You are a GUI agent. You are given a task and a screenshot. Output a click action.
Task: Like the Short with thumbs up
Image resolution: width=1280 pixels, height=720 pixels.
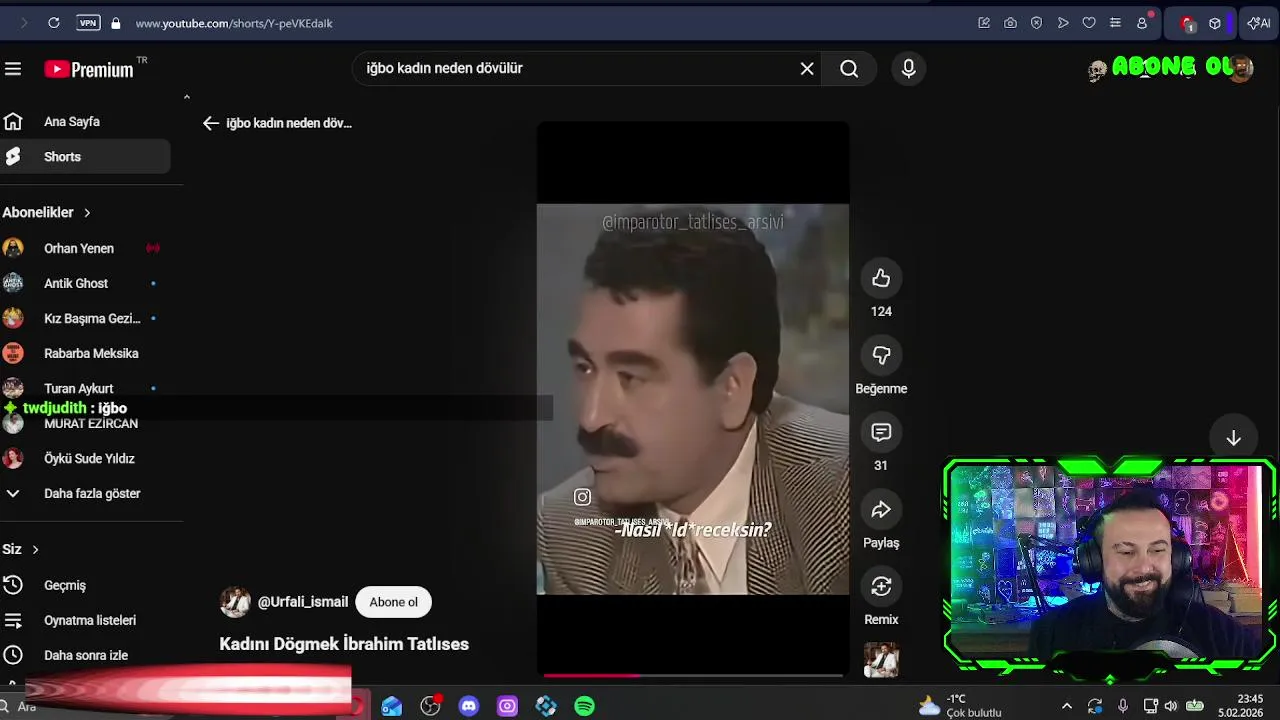881,278
